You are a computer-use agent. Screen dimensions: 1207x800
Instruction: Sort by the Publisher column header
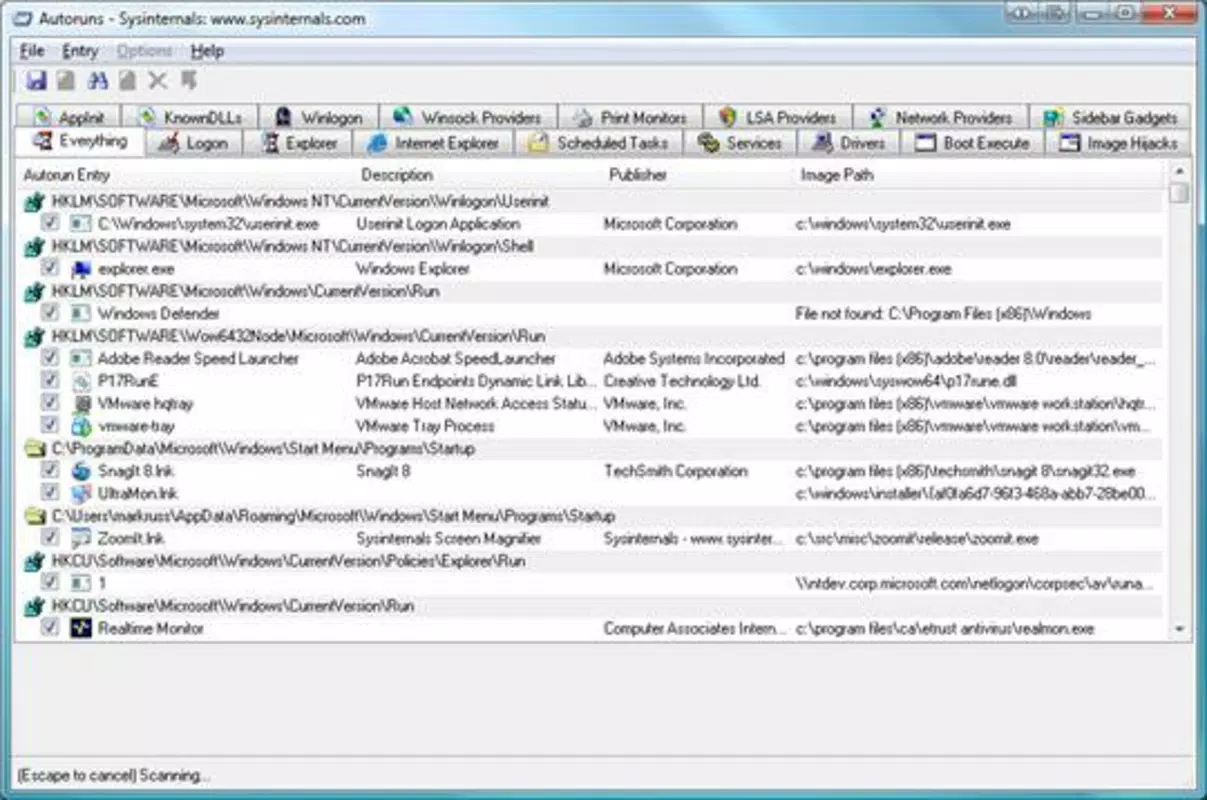pos(699,175)
